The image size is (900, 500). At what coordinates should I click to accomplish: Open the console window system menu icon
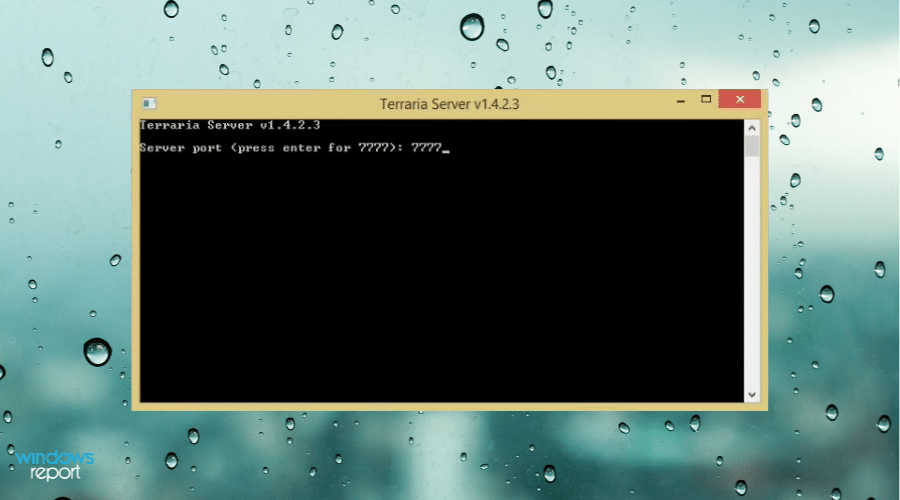[149, 103]
